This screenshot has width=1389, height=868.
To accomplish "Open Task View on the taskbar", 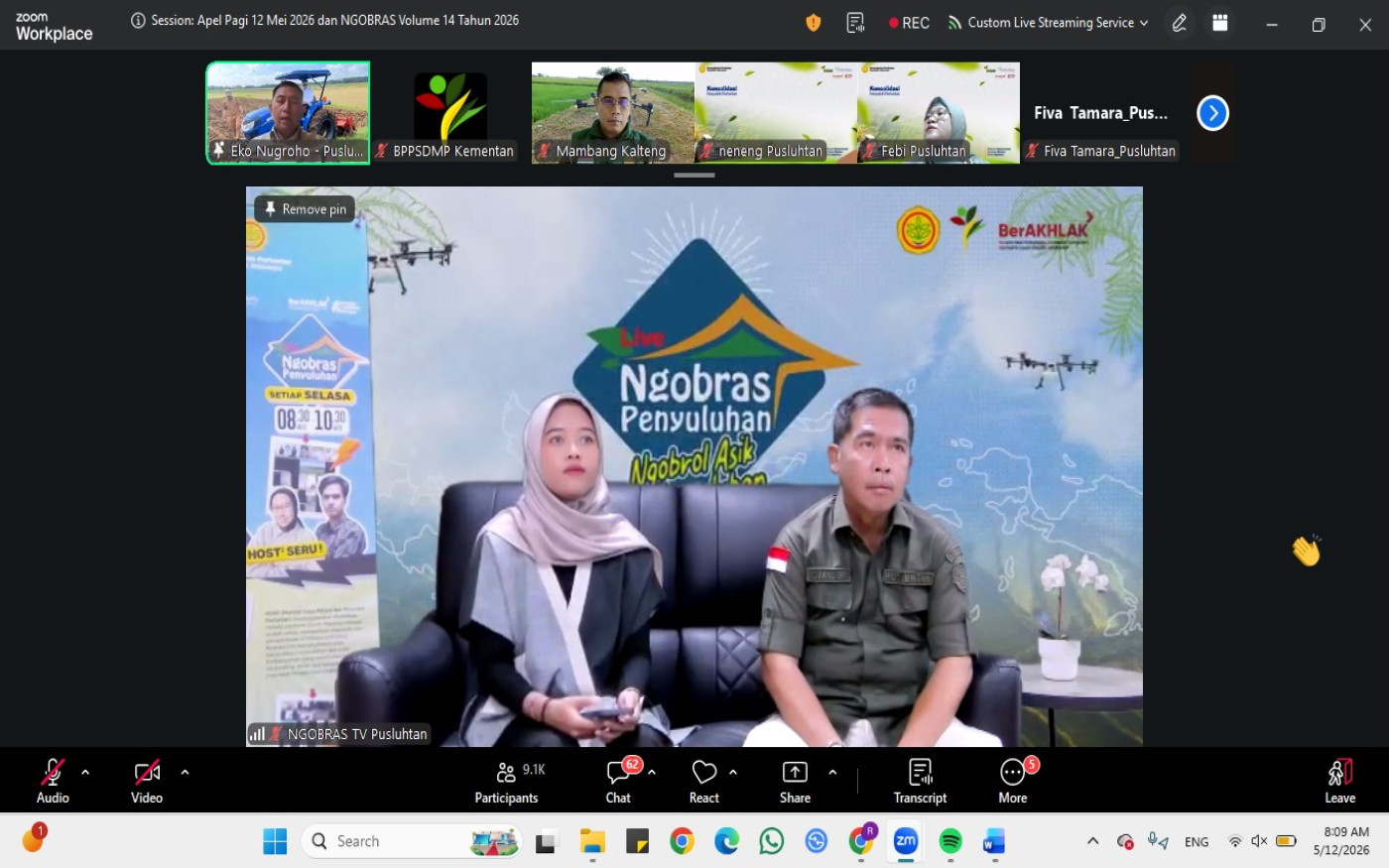I will point(547,841).
